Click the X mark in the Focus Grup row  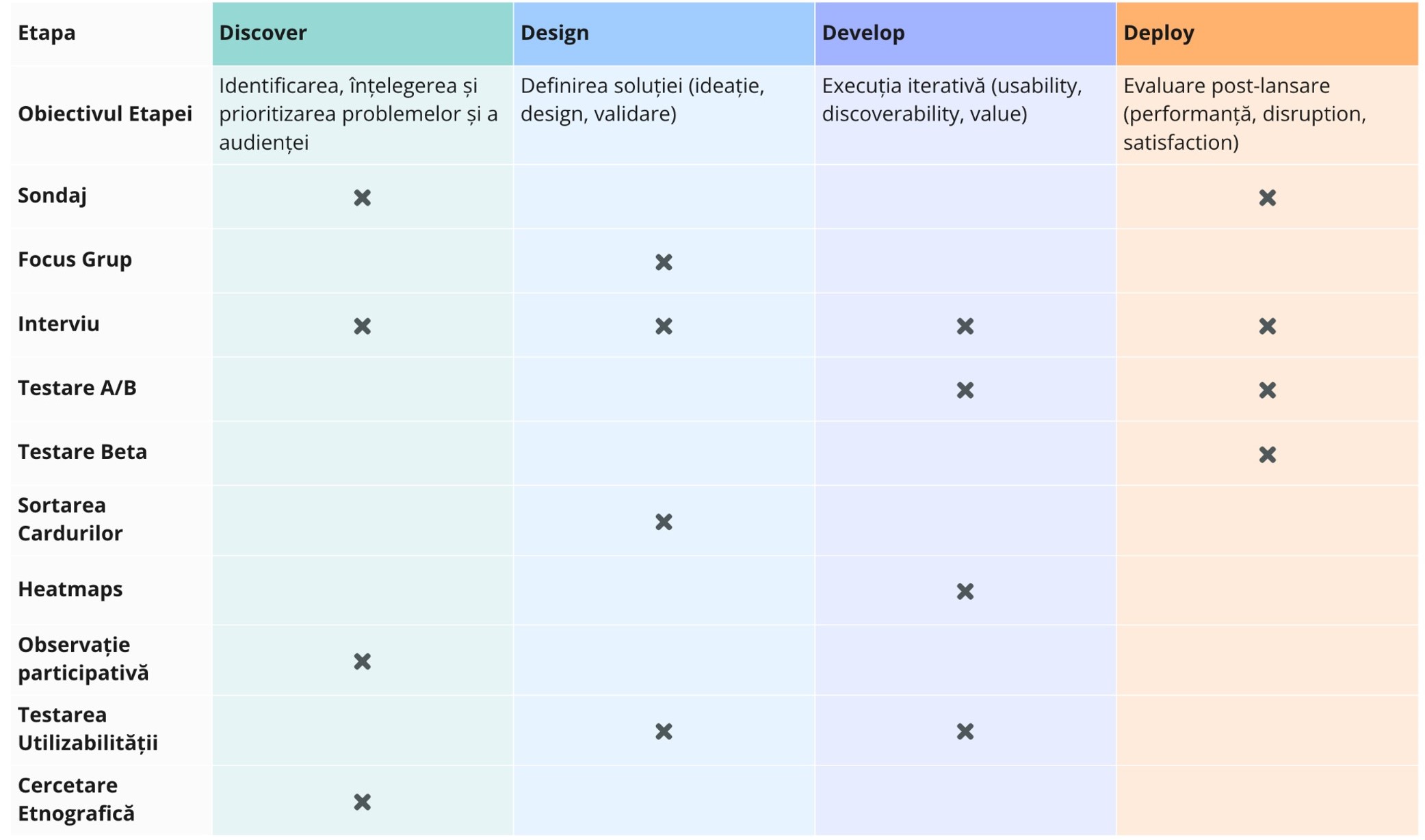click(x=664, y=262)
